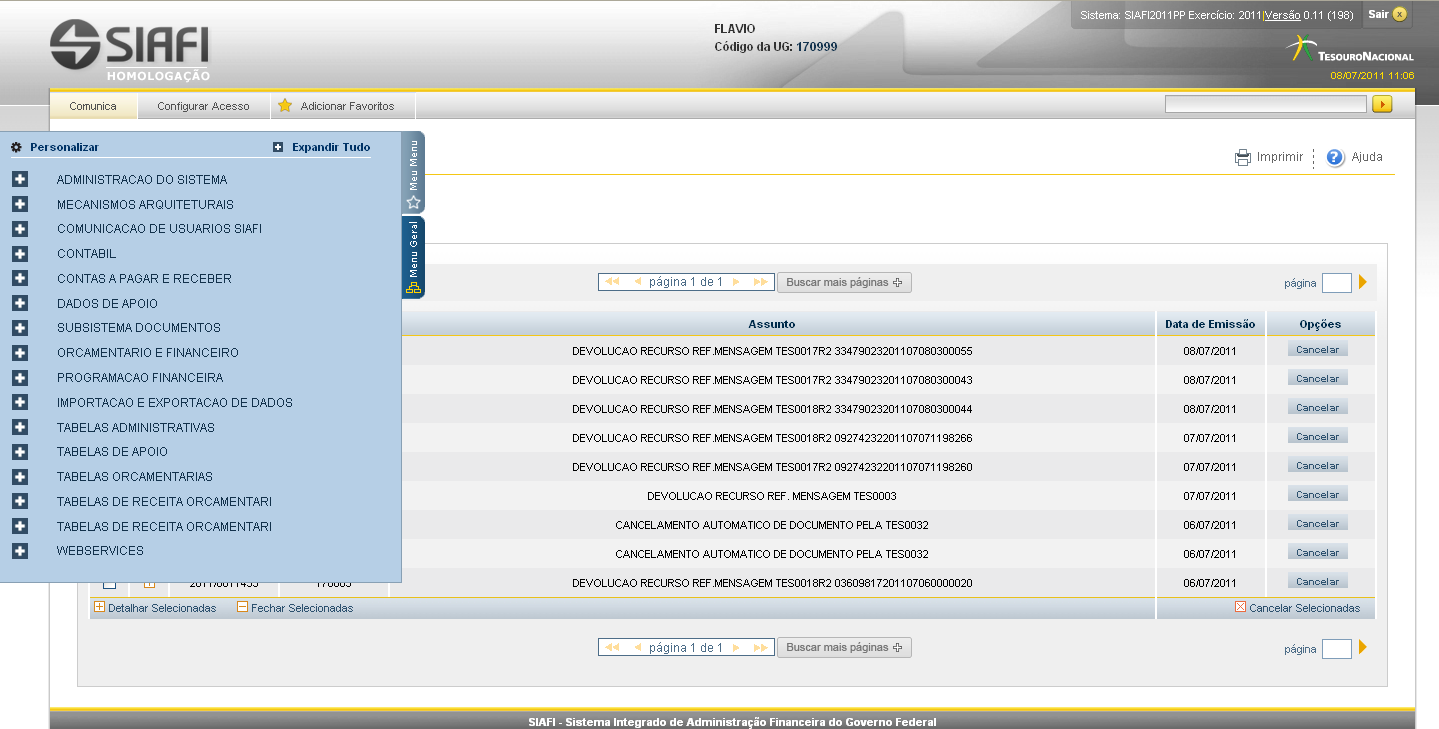
Task: Click the Fechar Selecionadas link text
Action: pos(302,608)
